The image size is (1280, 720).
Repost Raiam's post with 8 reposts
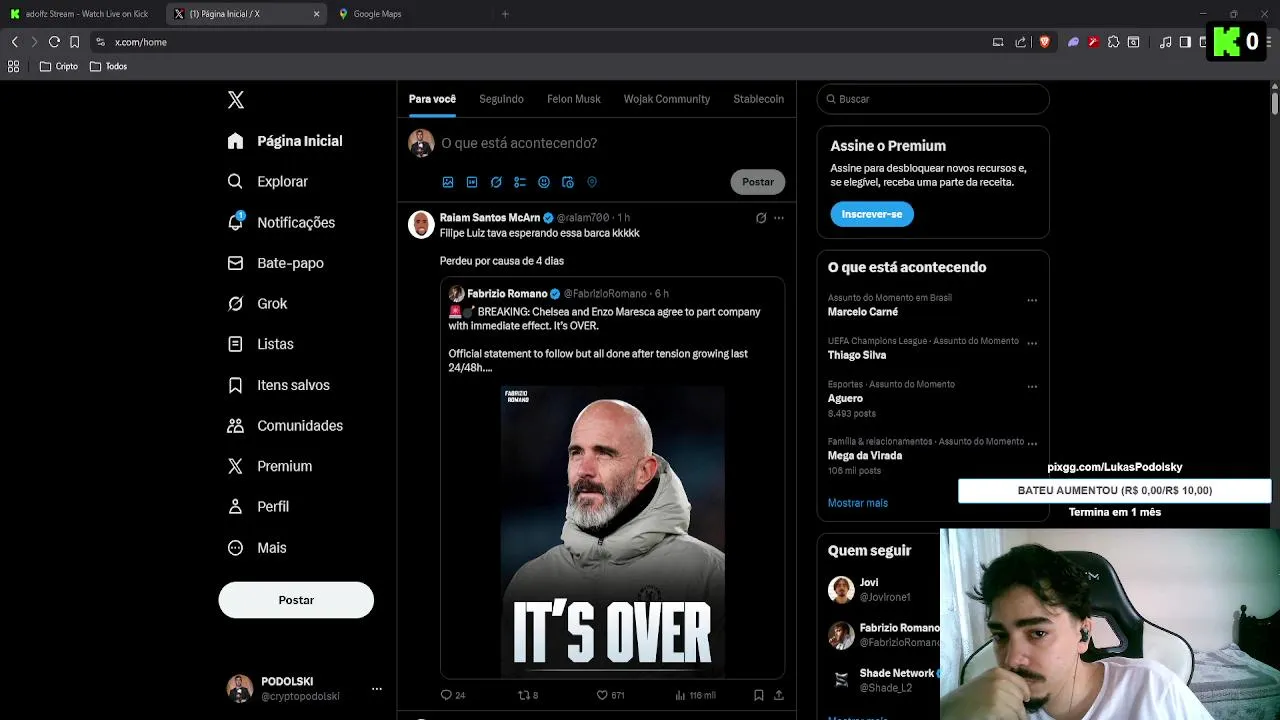click(x=527, y=695)
